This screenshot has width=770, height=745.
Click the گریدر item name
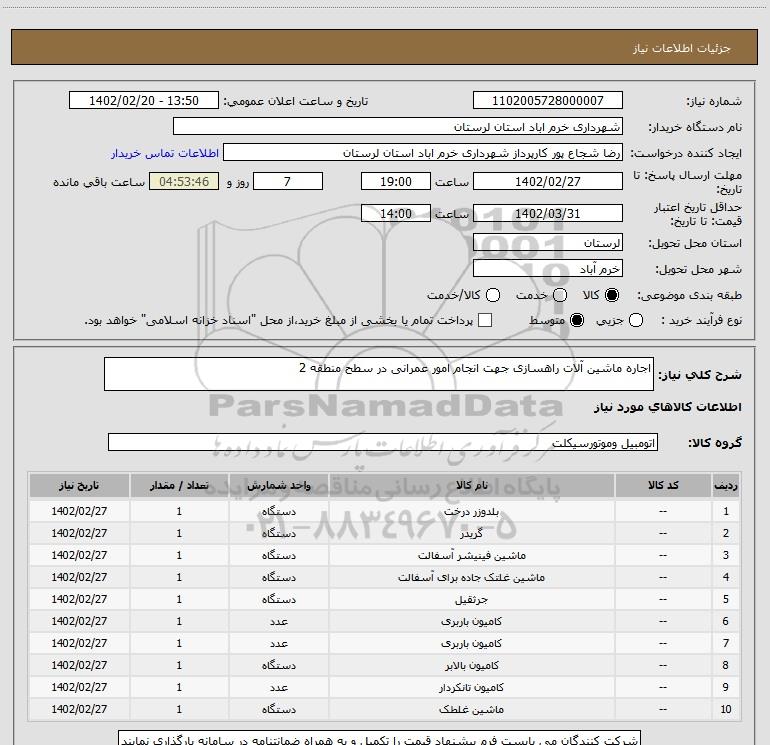coord(471,533)
